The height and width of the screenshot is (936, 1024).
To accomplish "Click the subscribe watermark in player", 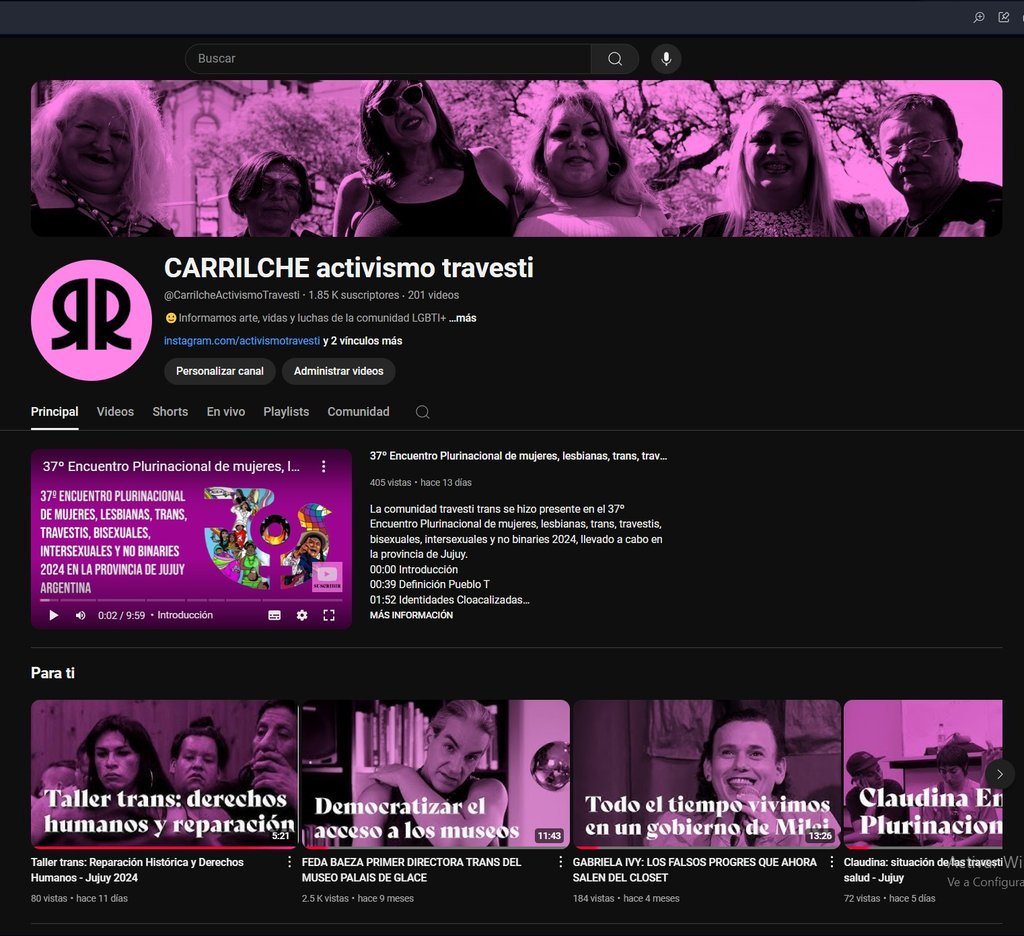I will point(327,576).
